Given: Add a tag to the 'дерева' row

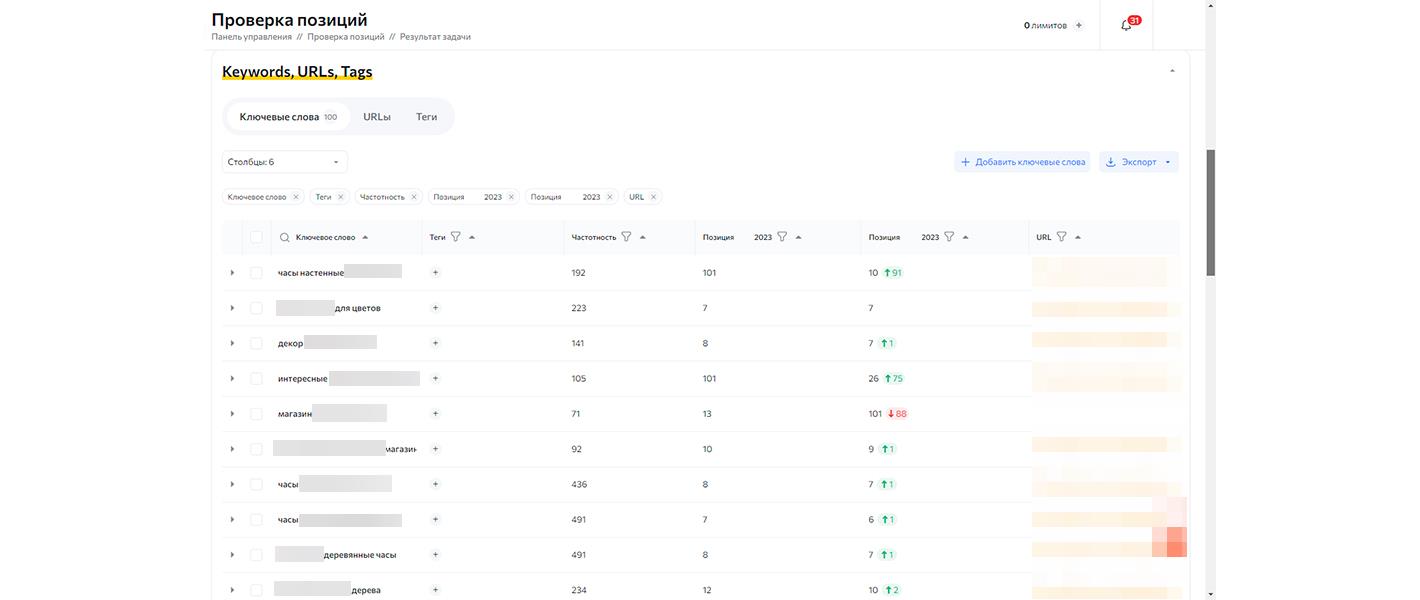Looking at the screenshot, I should 435,590.
